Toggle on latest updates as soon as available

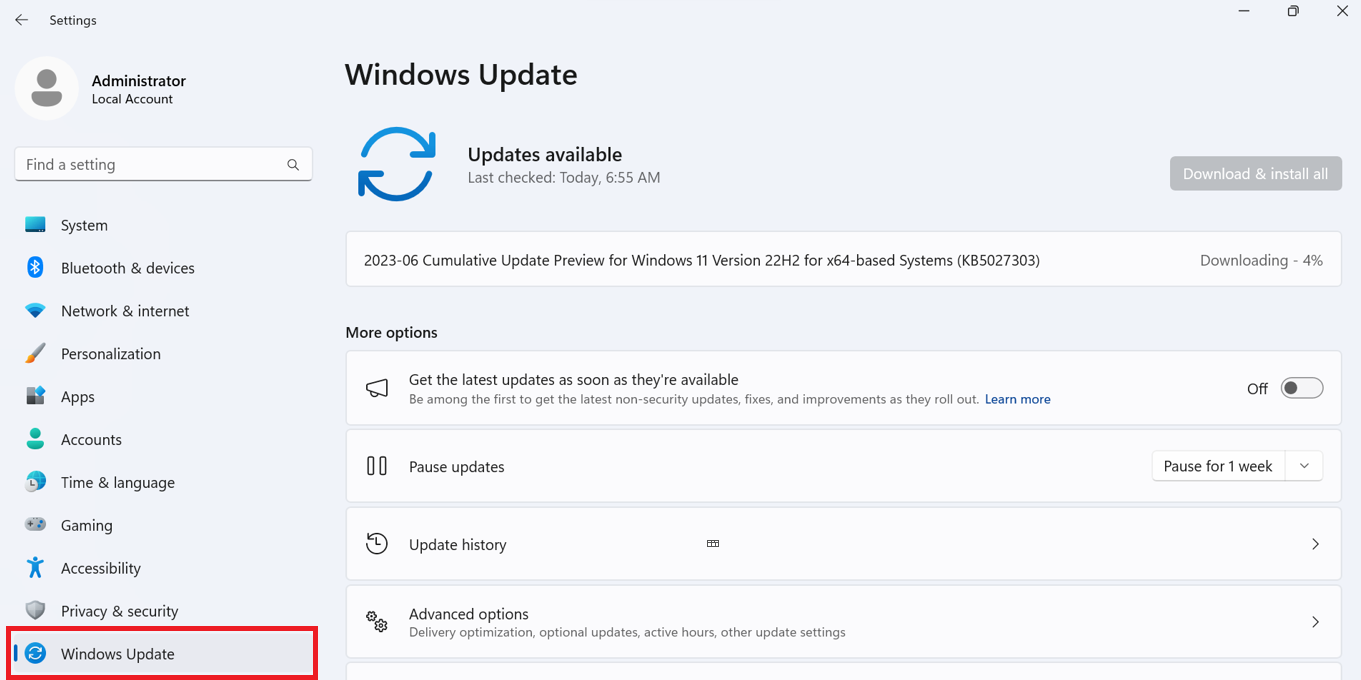1301,388
